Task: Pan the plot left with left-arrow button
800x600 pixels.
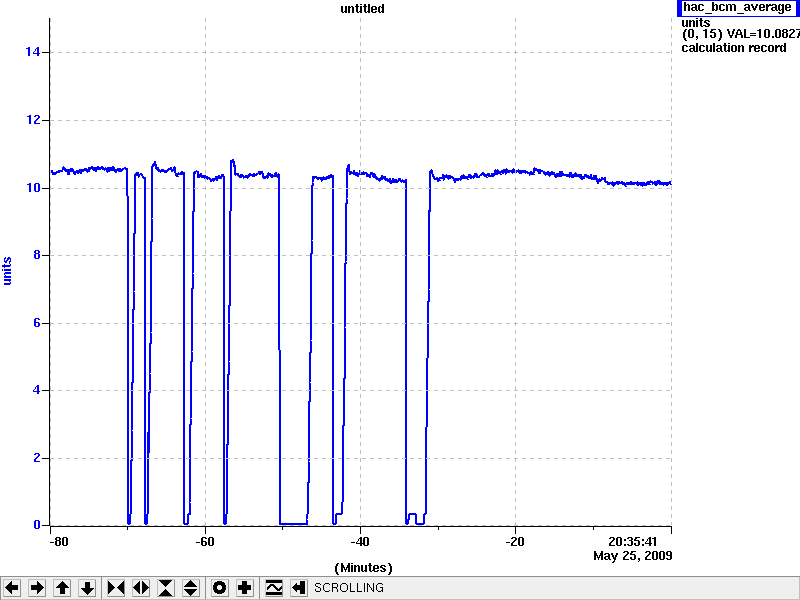Action: 12,588
